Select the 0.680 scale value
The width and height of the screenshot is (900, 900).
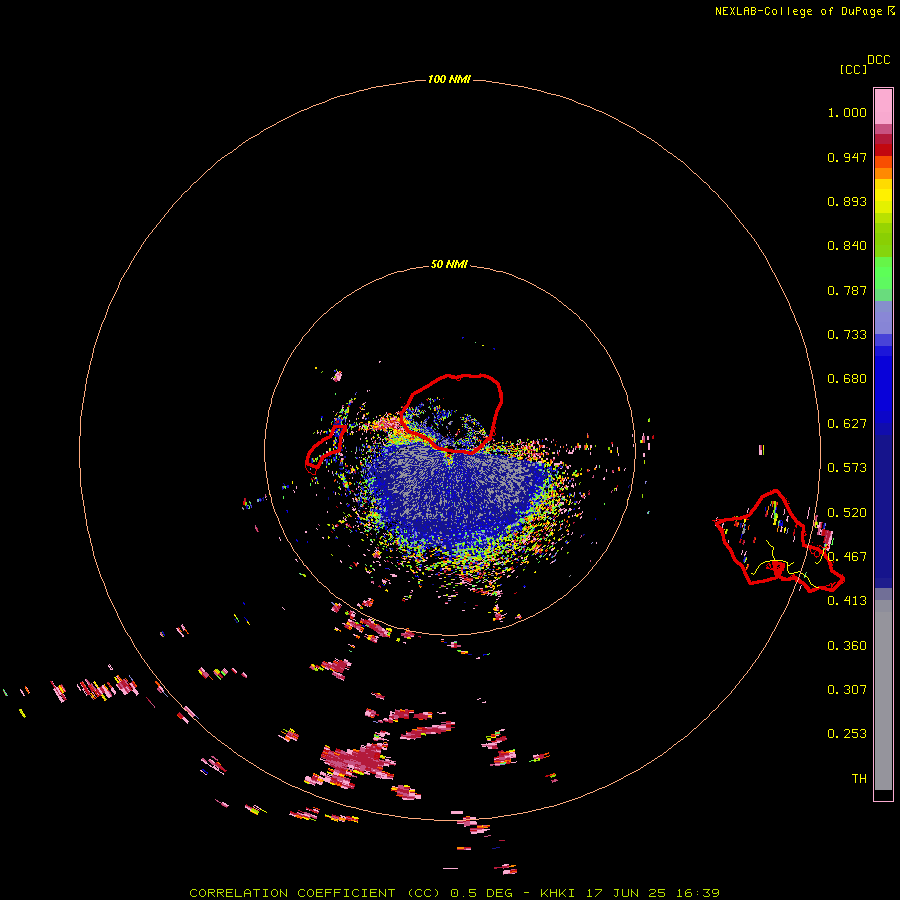pos(847,379)
